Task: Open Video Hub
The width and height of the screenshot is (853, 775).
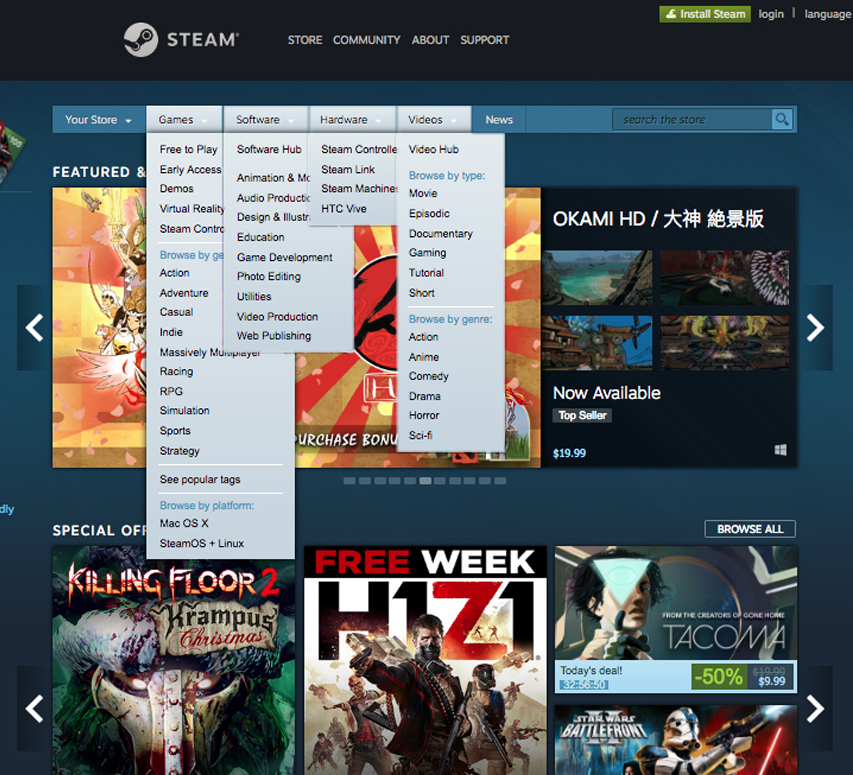Action: (434, 149)
